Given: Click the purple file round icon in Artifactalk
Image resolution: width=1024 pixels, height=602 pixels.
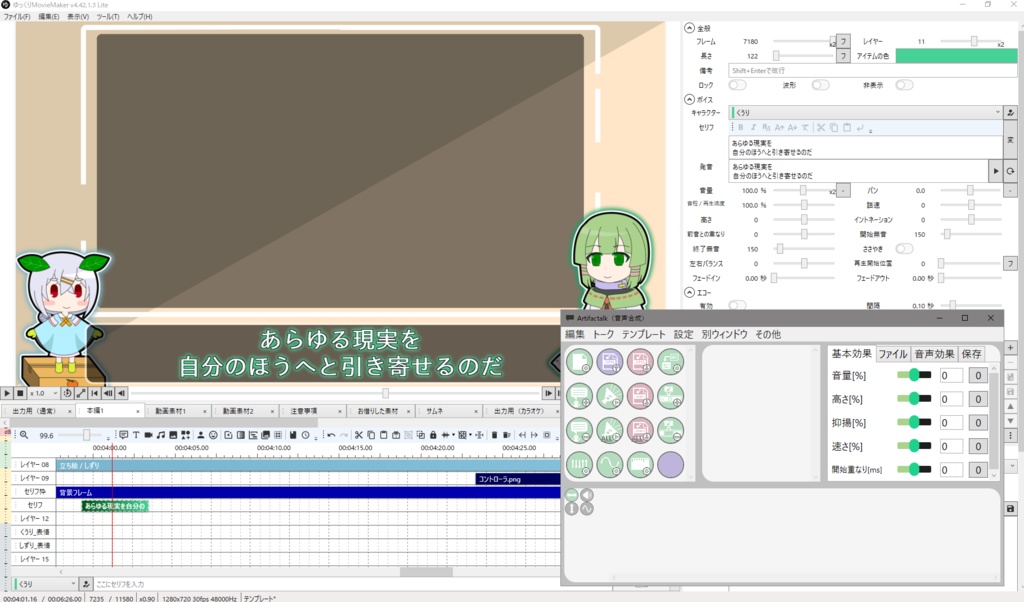Looking at the screenshot, I should [x=609, y=362].
